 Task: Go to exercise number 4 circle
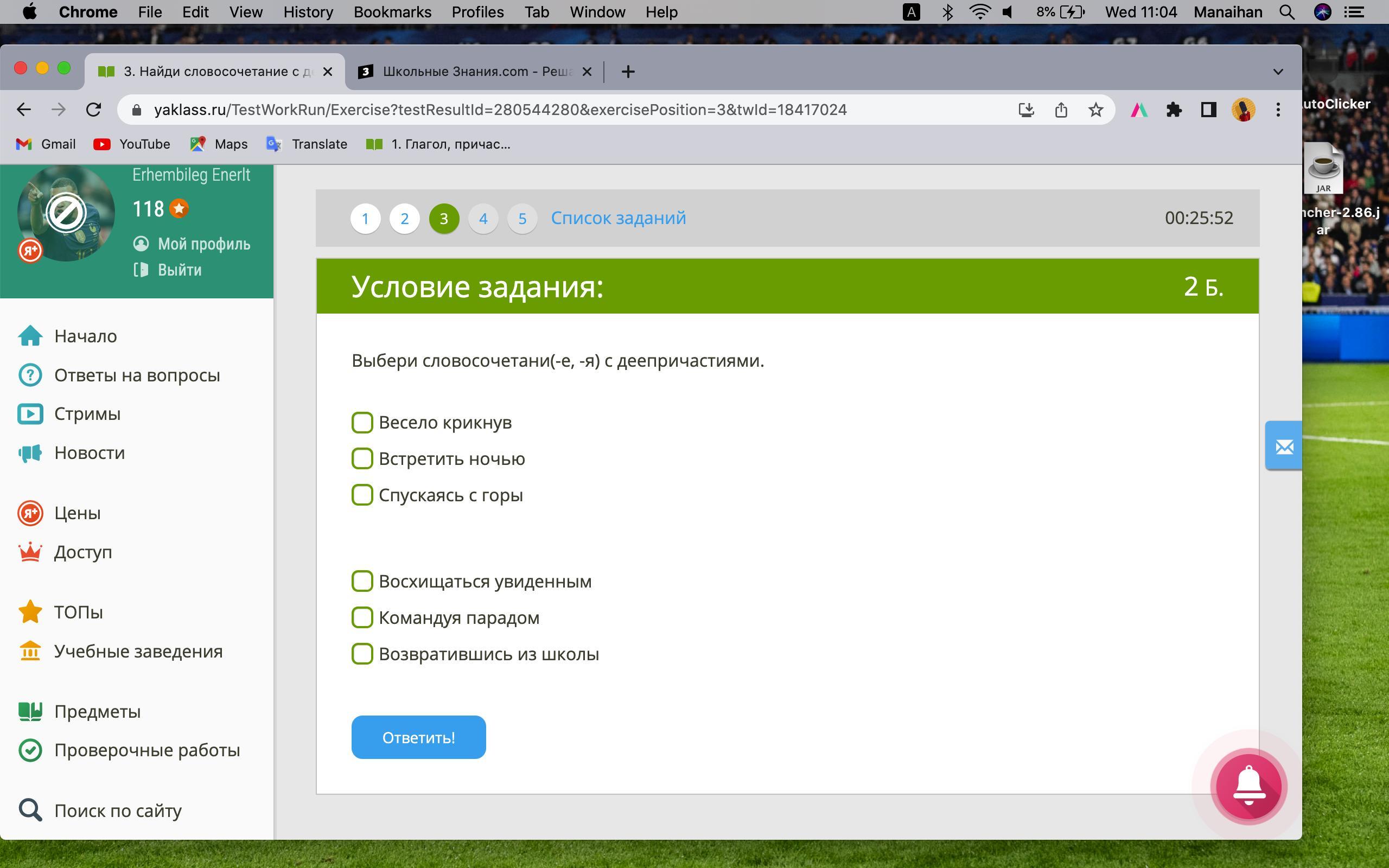[483, 219]
